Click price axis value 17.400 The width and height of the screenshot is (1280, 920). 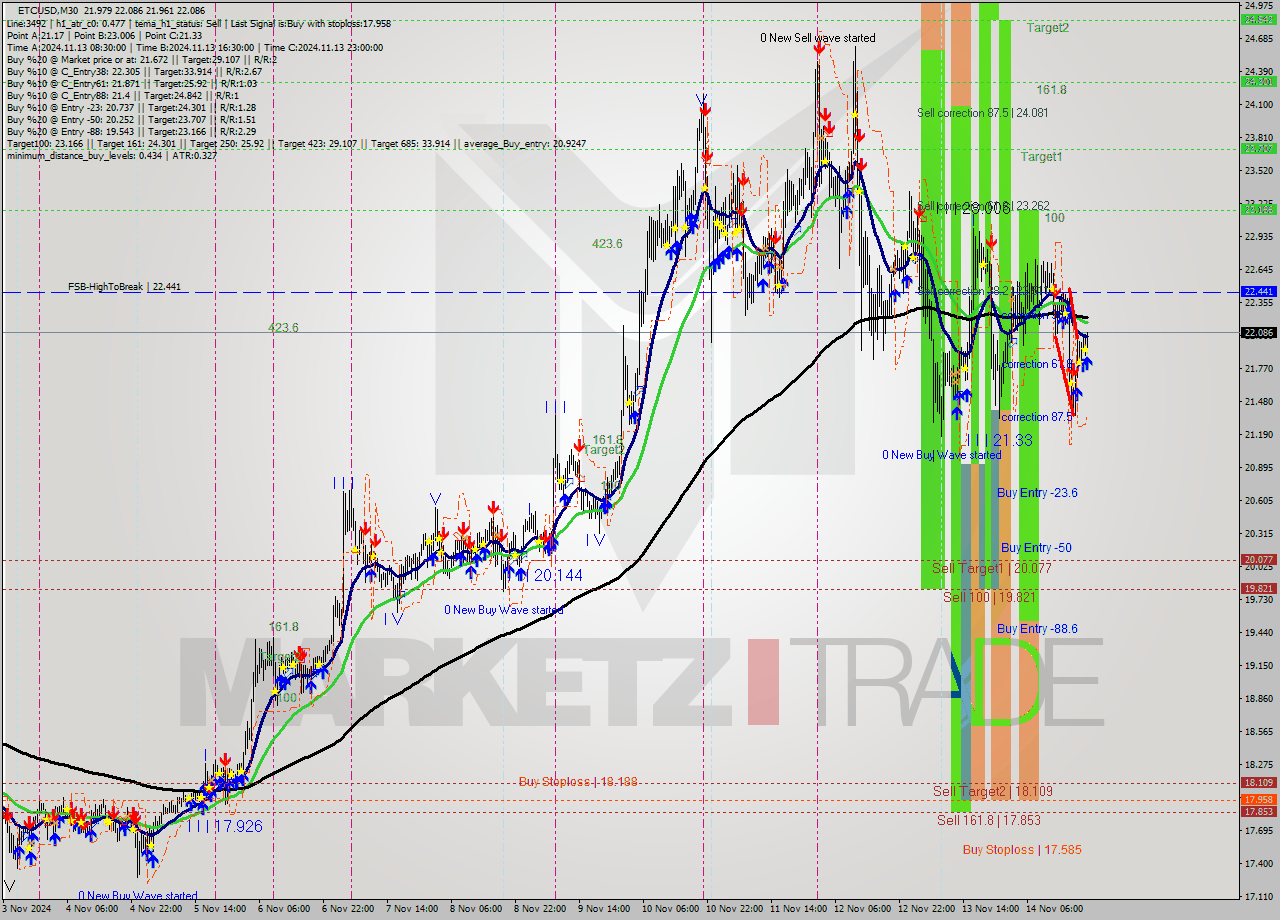click(x=1258, y=863)
